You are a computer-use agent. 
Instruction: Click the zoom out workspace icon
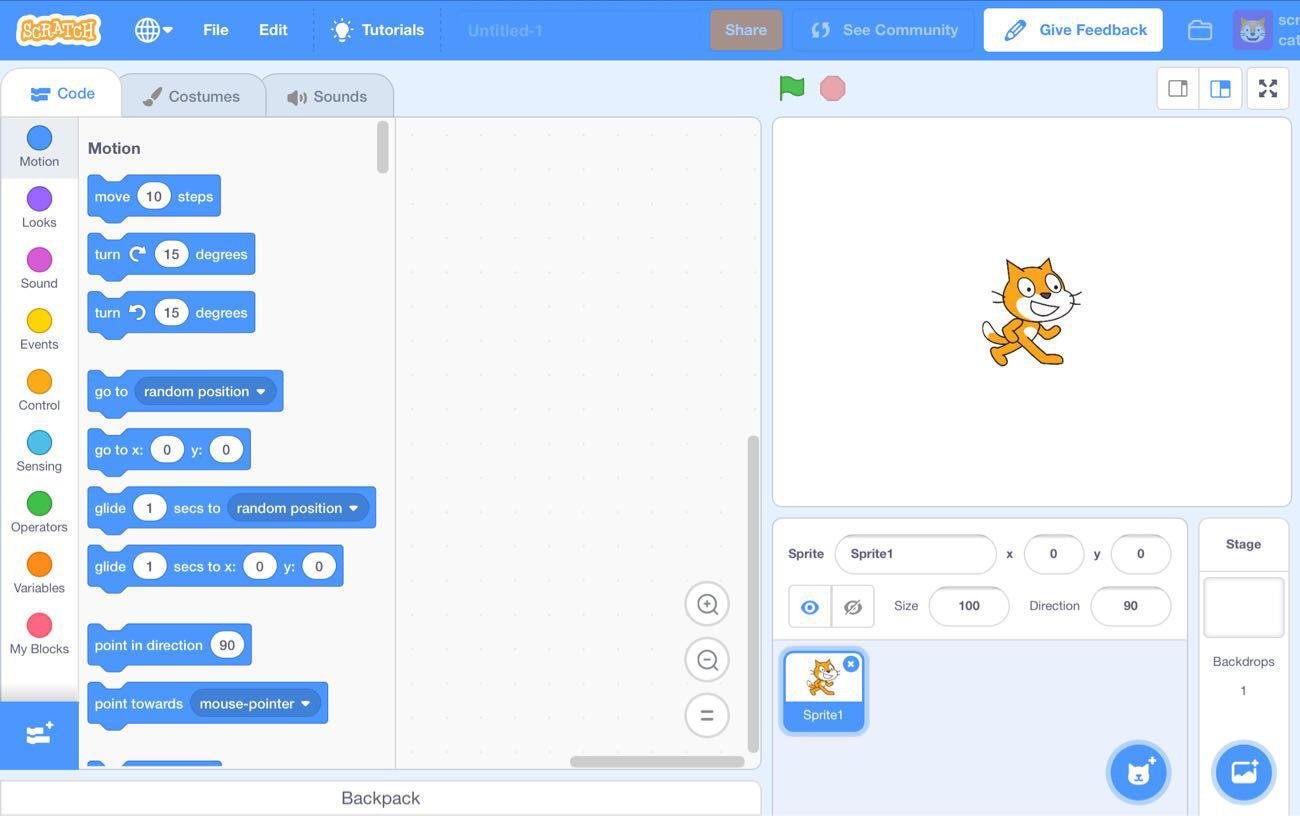point(707,660)
